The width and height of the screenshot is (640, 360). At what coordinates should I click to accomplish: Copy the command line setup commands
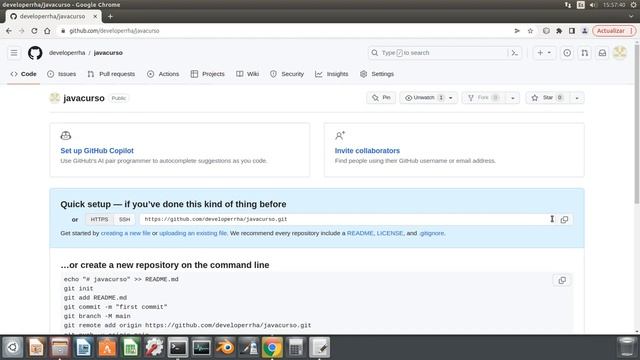[x=562, y=280]
